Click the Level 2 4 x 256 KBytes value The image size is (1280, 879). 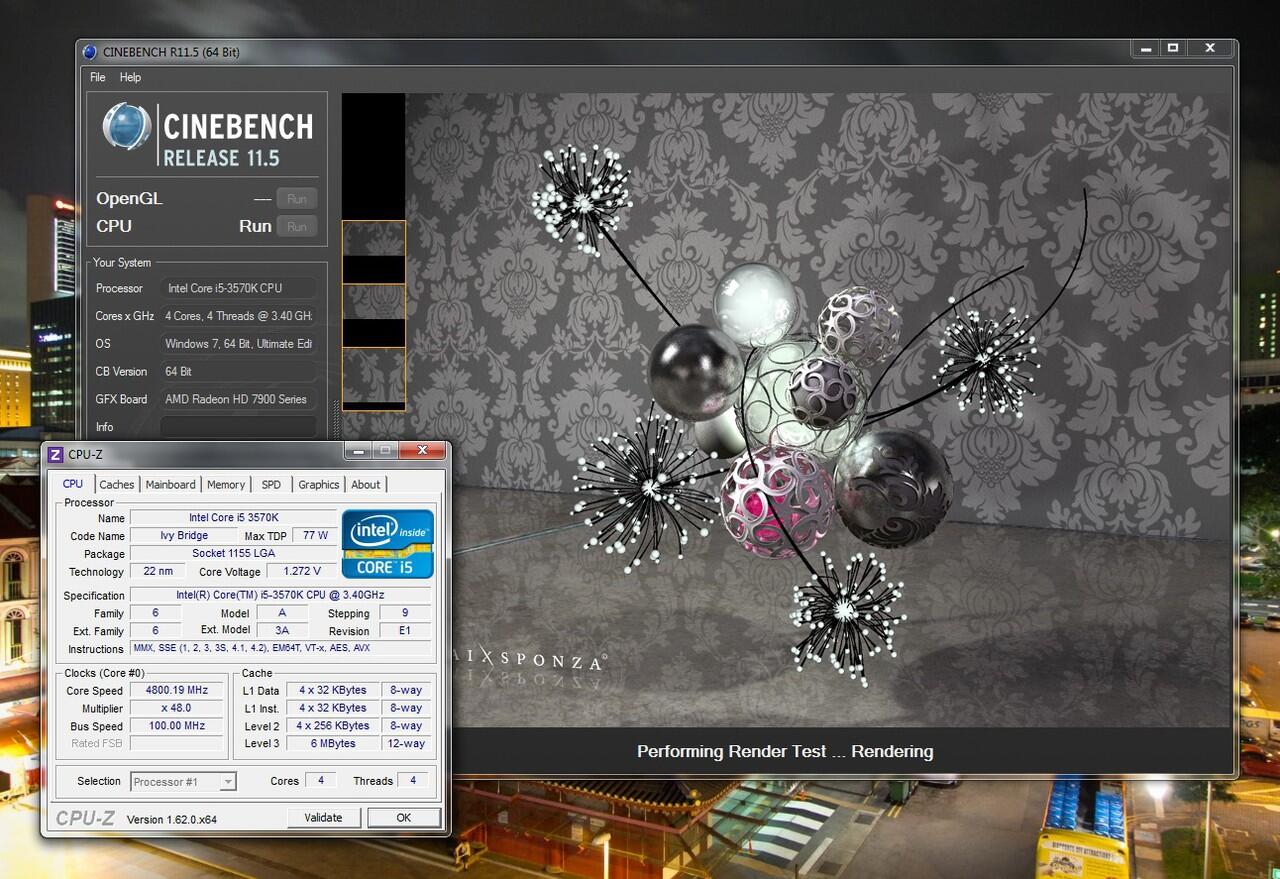333,727
